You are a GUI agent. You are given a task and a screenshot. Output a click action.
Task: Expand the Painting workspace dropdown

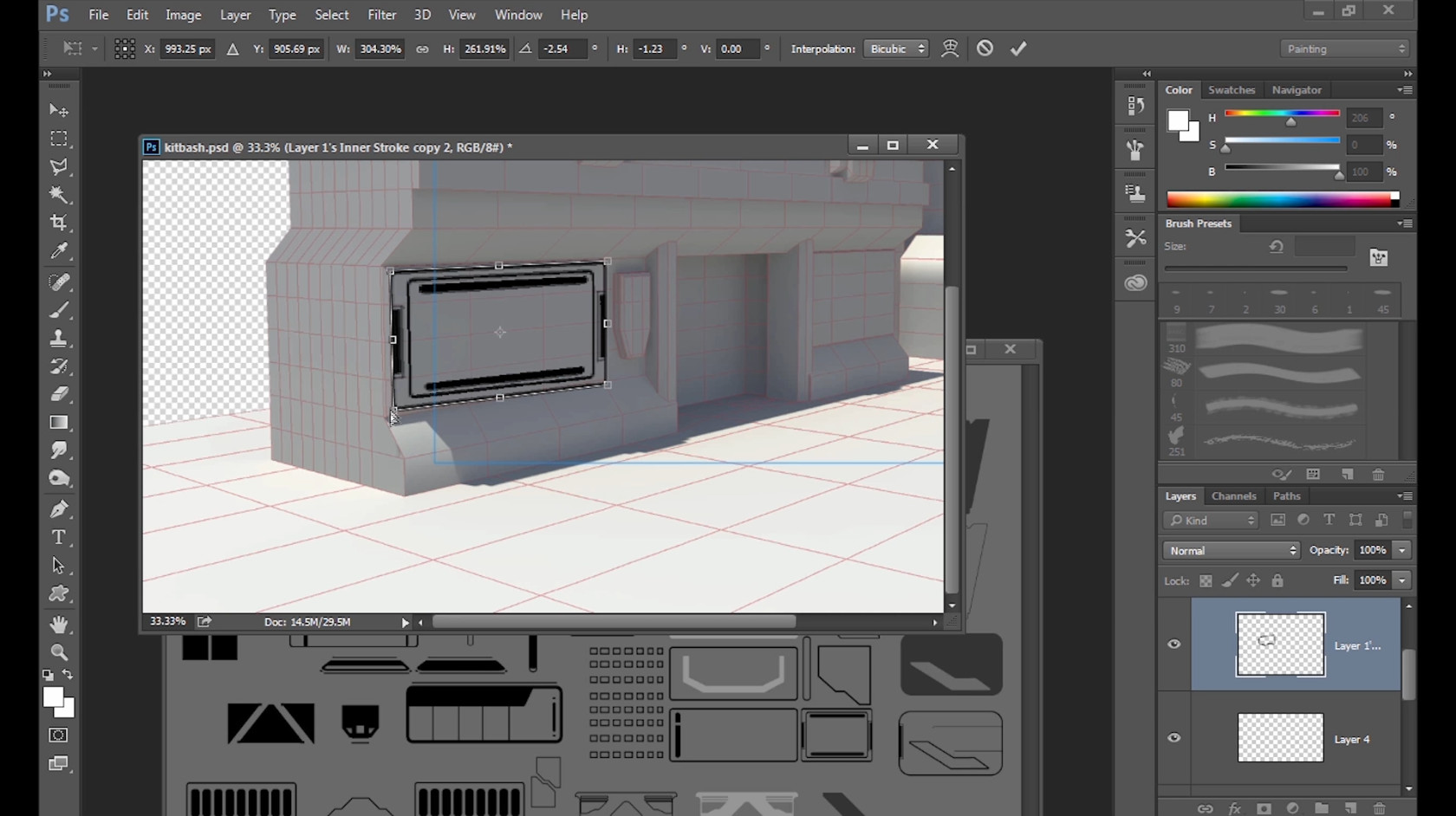pyautogui.click(x=1345, y=49)
